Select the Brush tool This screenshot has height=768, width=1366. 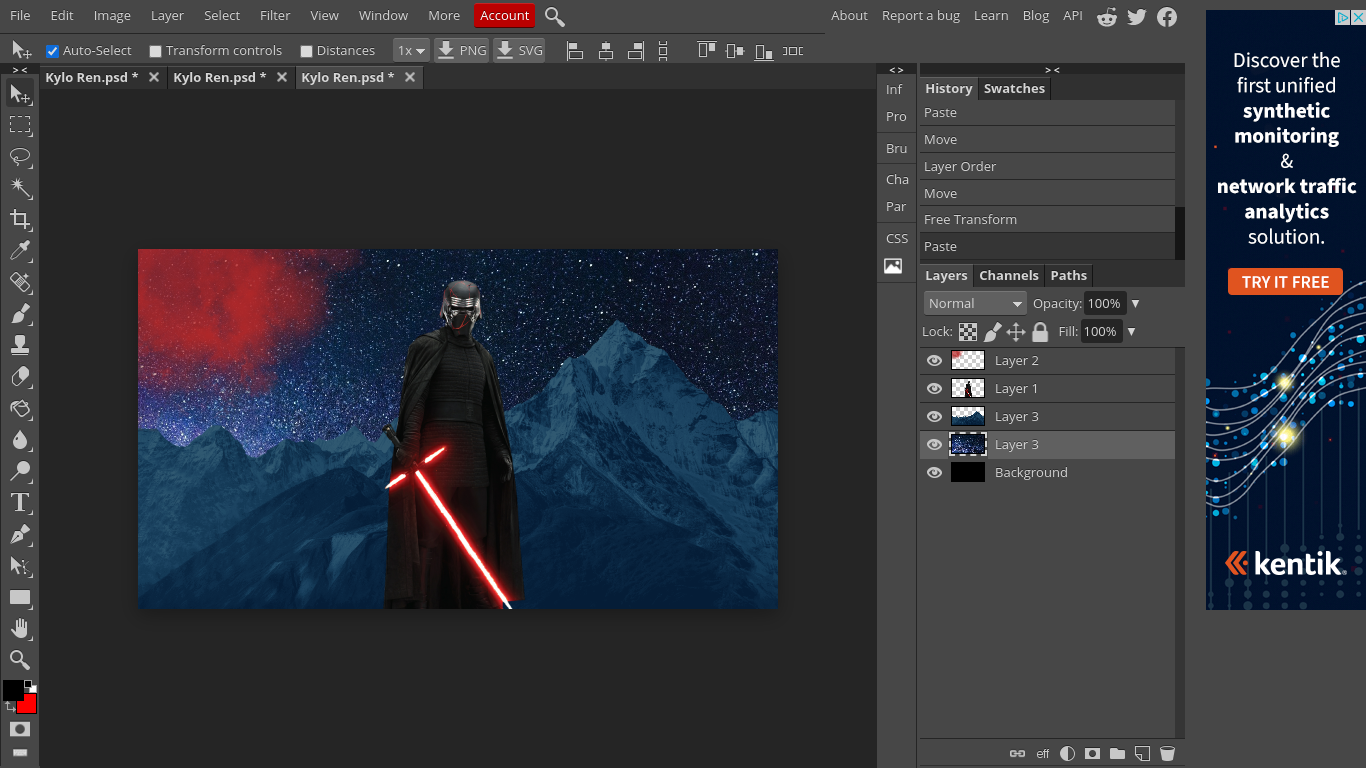tap(20, 314)
